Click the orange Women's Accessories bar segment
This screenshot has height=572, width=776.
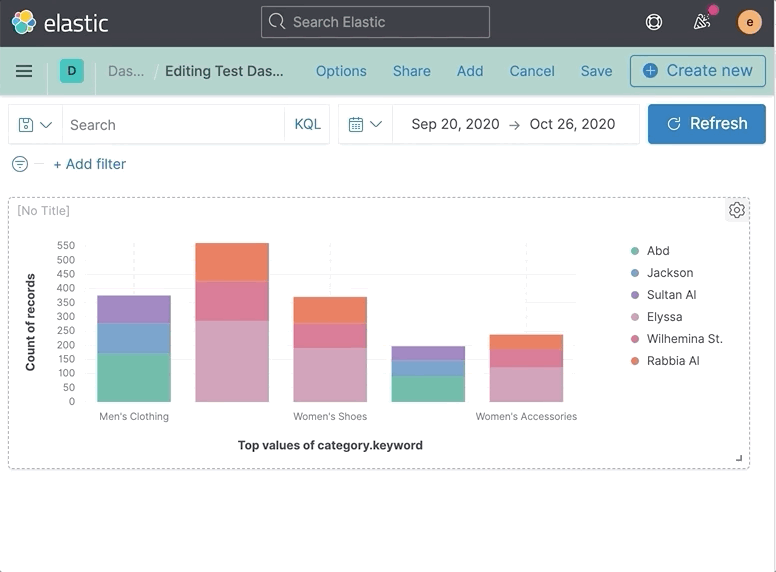click(526, 342)
